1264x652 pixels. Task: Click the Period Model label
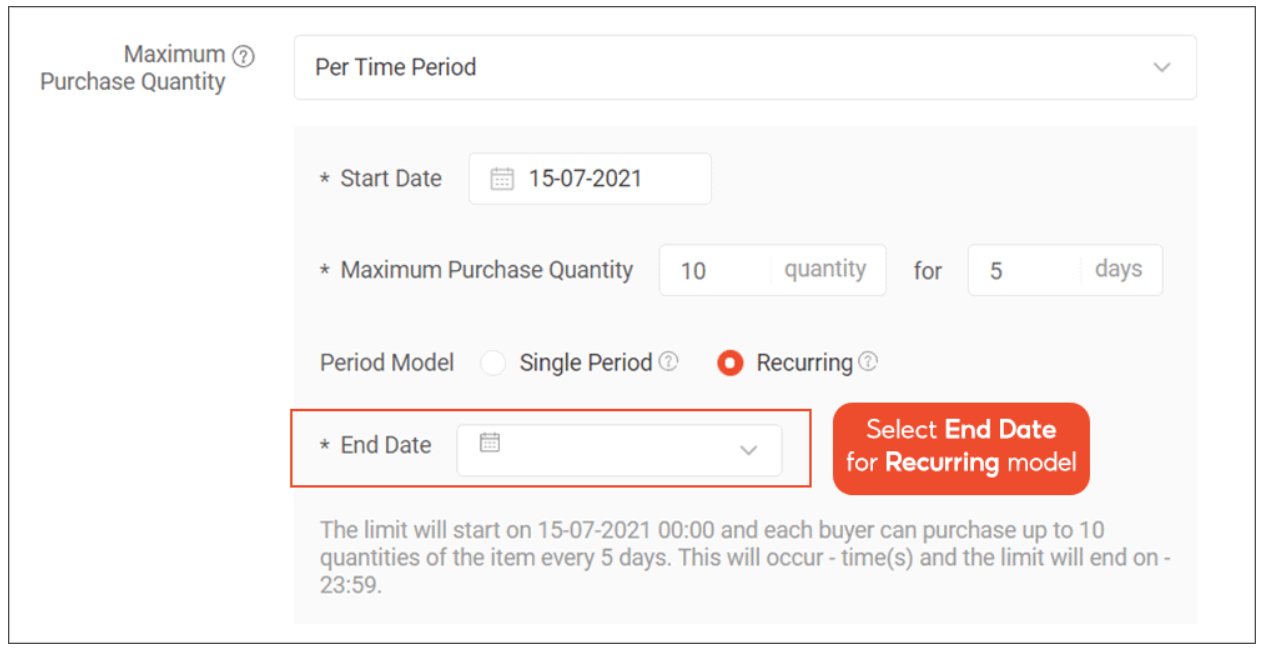click(x=386, y=362)
